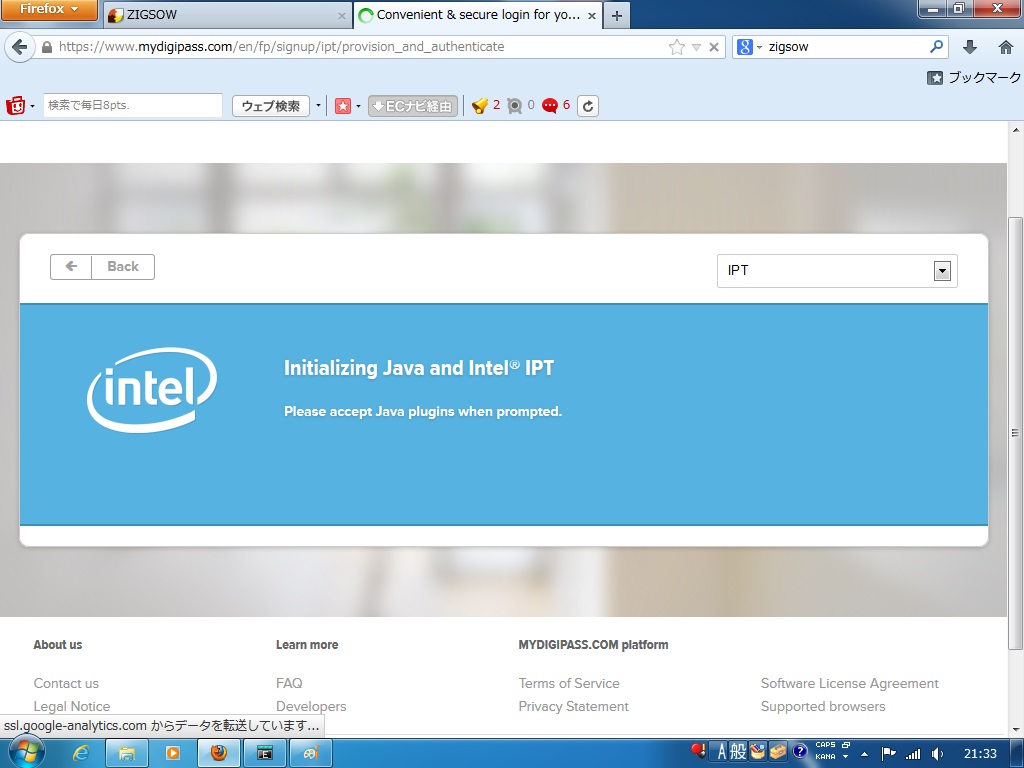Click the IME input mode A indicator
Viewport: 1024px width, 768px height.
click(721, 752)
